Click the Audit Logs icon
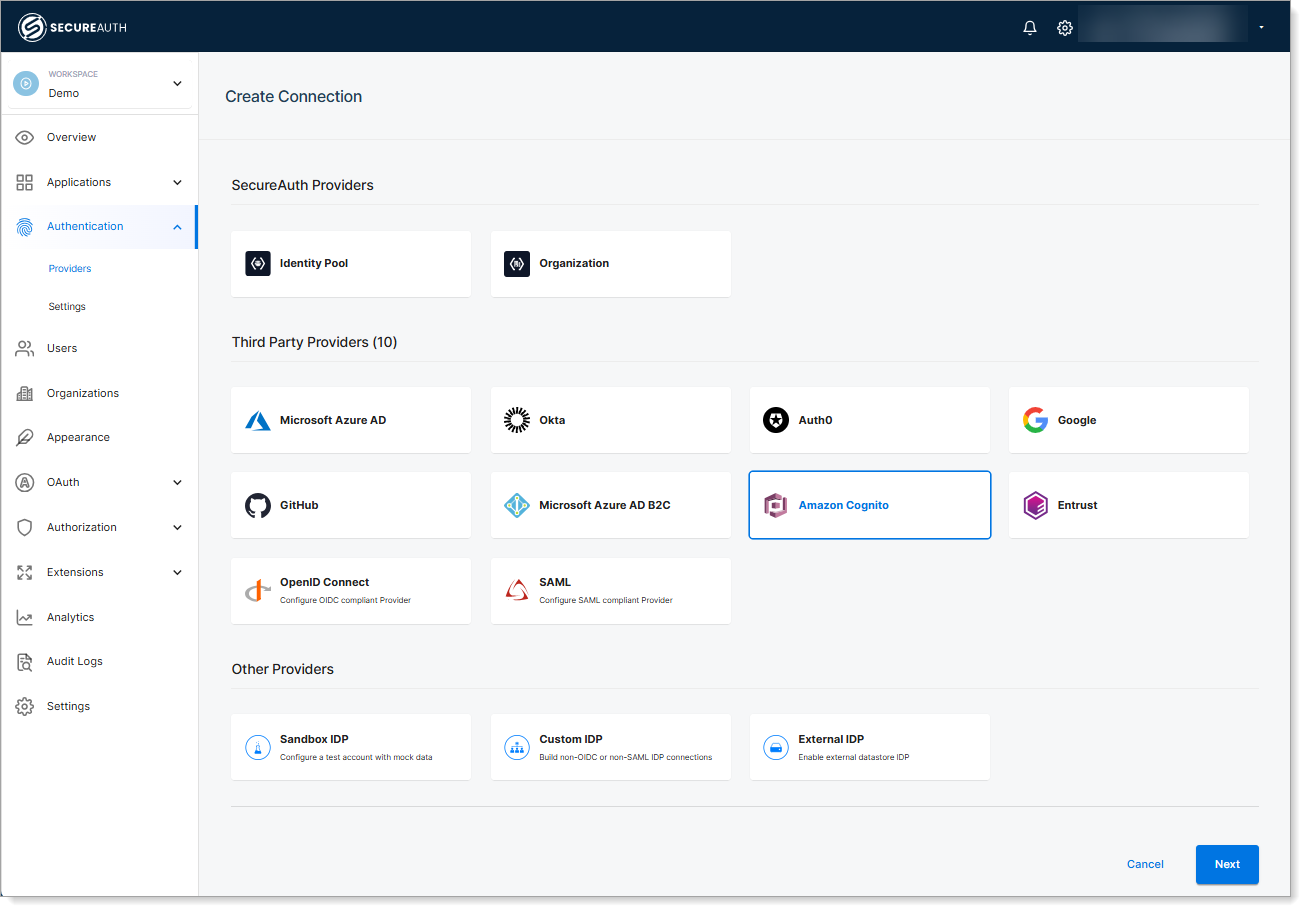 point(25,661)
